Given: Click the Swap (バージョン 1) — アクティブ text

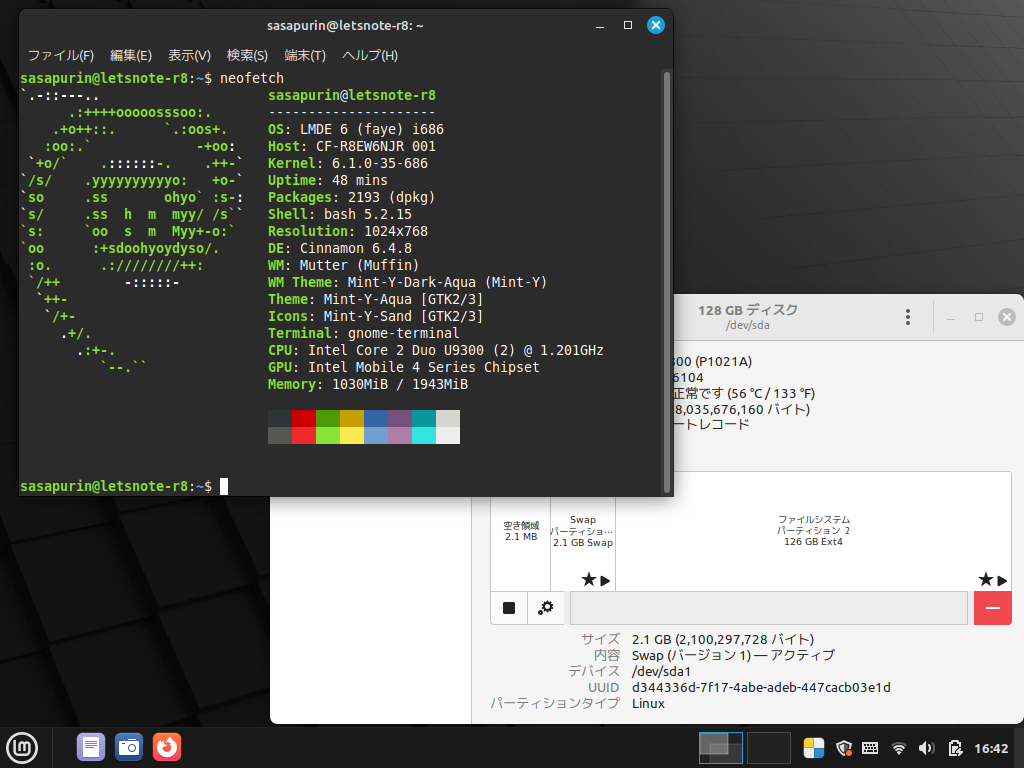Looking at the screenshot, I should [x=733, y=655].
